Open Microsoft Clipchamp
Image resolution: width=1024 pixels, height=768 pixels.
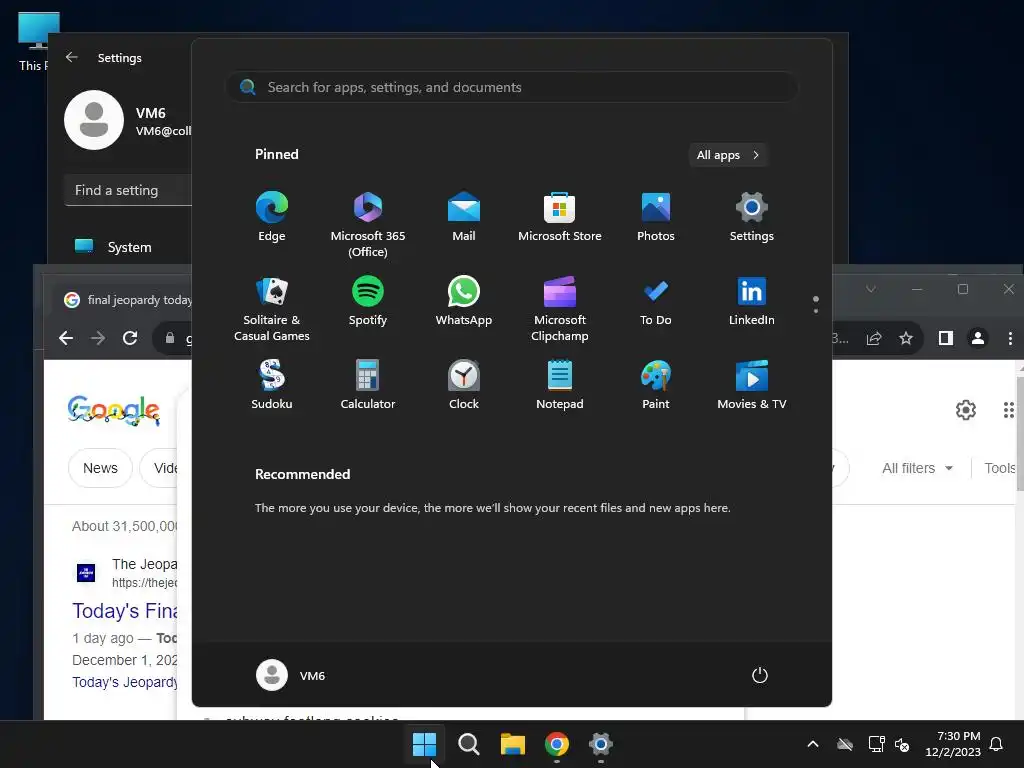[x=560, y=309]
